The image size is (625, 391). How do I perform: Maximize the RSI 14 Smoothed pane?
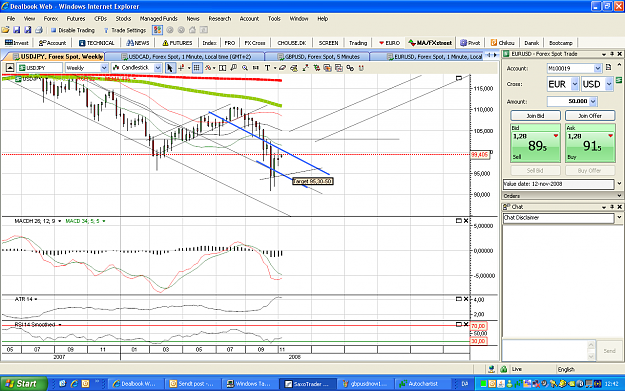pos(458,324)
